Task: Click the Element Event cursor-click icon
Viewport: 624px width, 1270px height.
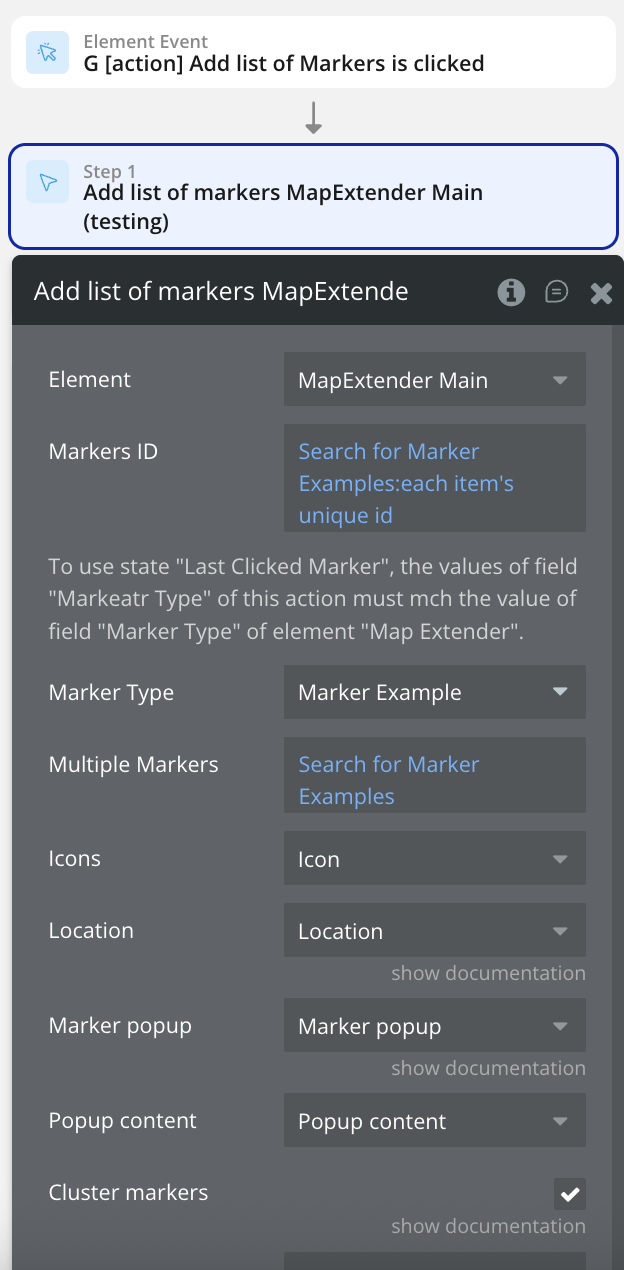Action: (x=47, y=53)
